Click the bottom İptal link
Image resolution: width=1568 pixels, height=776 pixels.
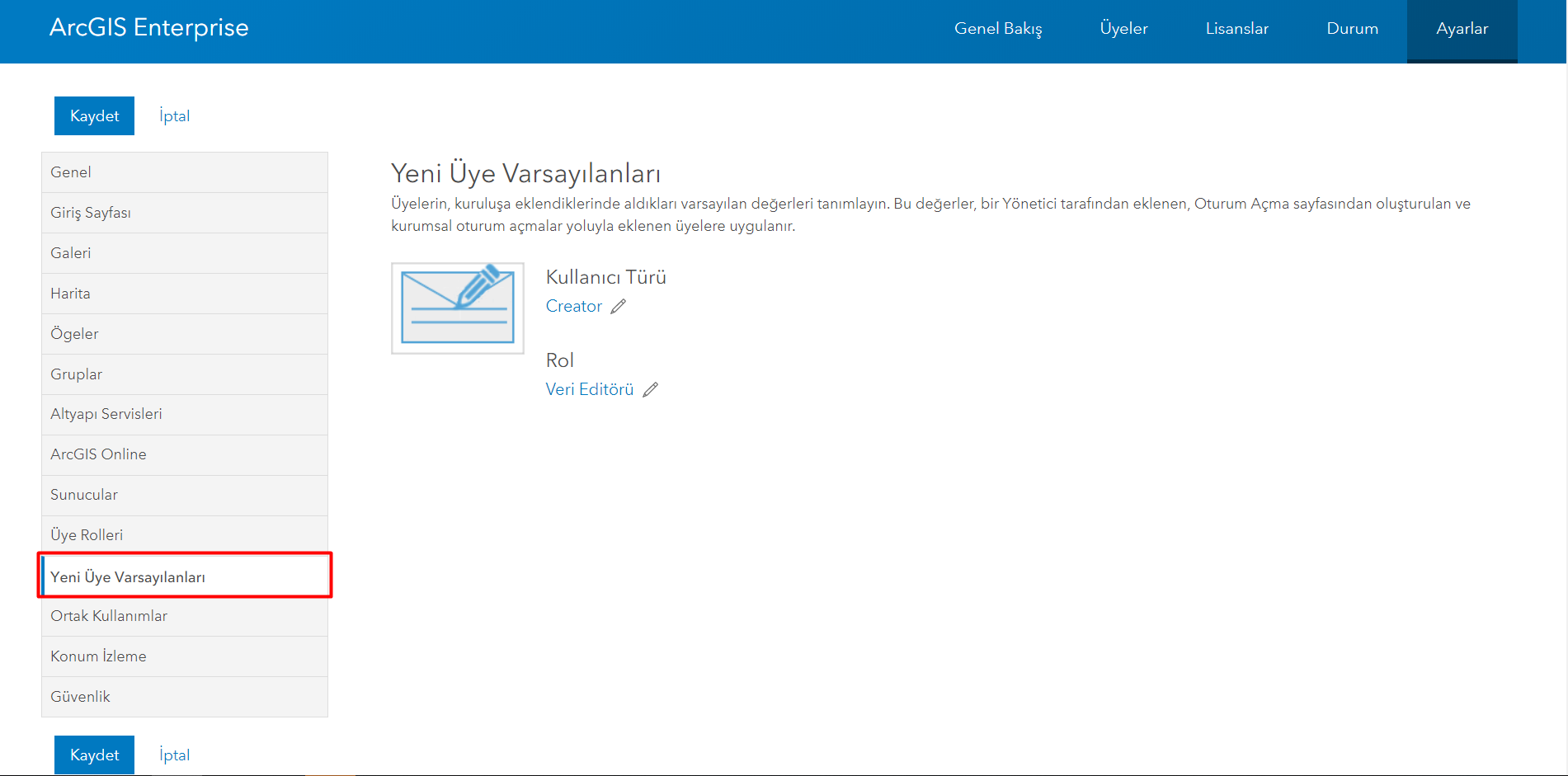point(174,755)
